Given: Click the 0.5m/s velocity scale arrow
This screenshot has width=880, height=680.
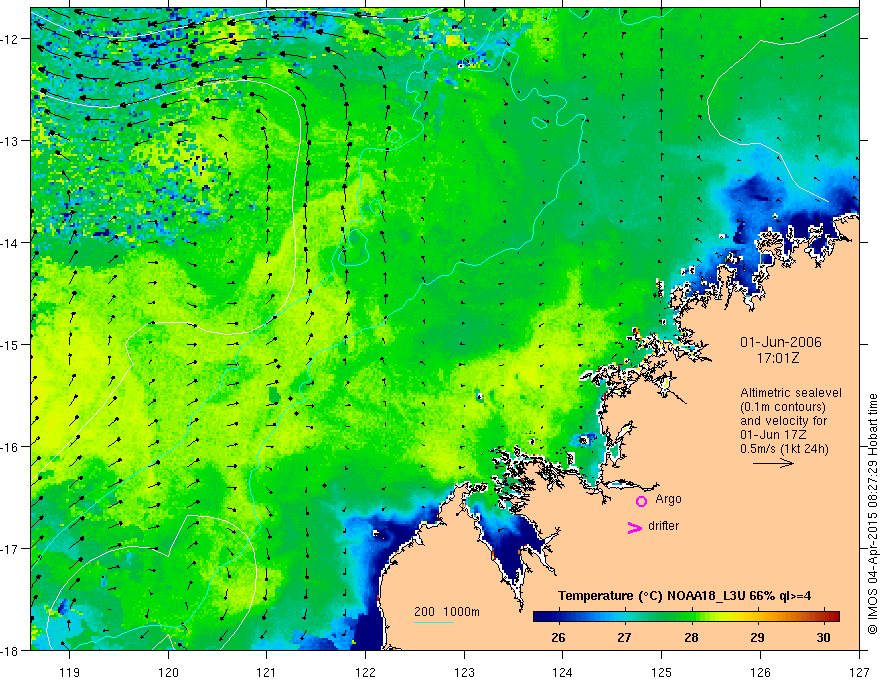Looking at the screenshot, I should tap(773, 463).
